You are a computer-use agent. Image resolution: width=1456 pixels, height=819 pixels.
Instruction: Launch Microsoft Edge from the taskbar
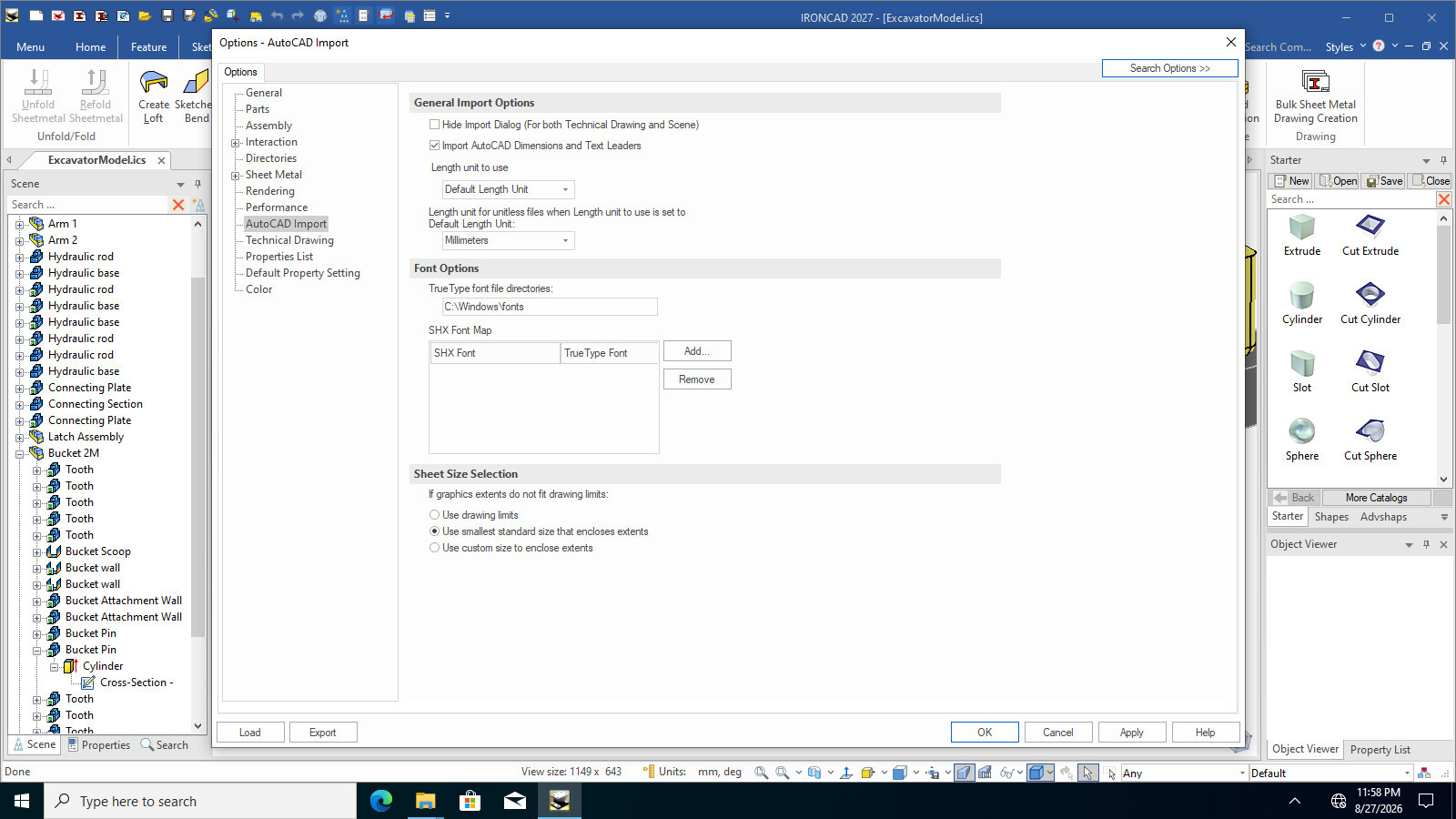[x=381, y=801]
